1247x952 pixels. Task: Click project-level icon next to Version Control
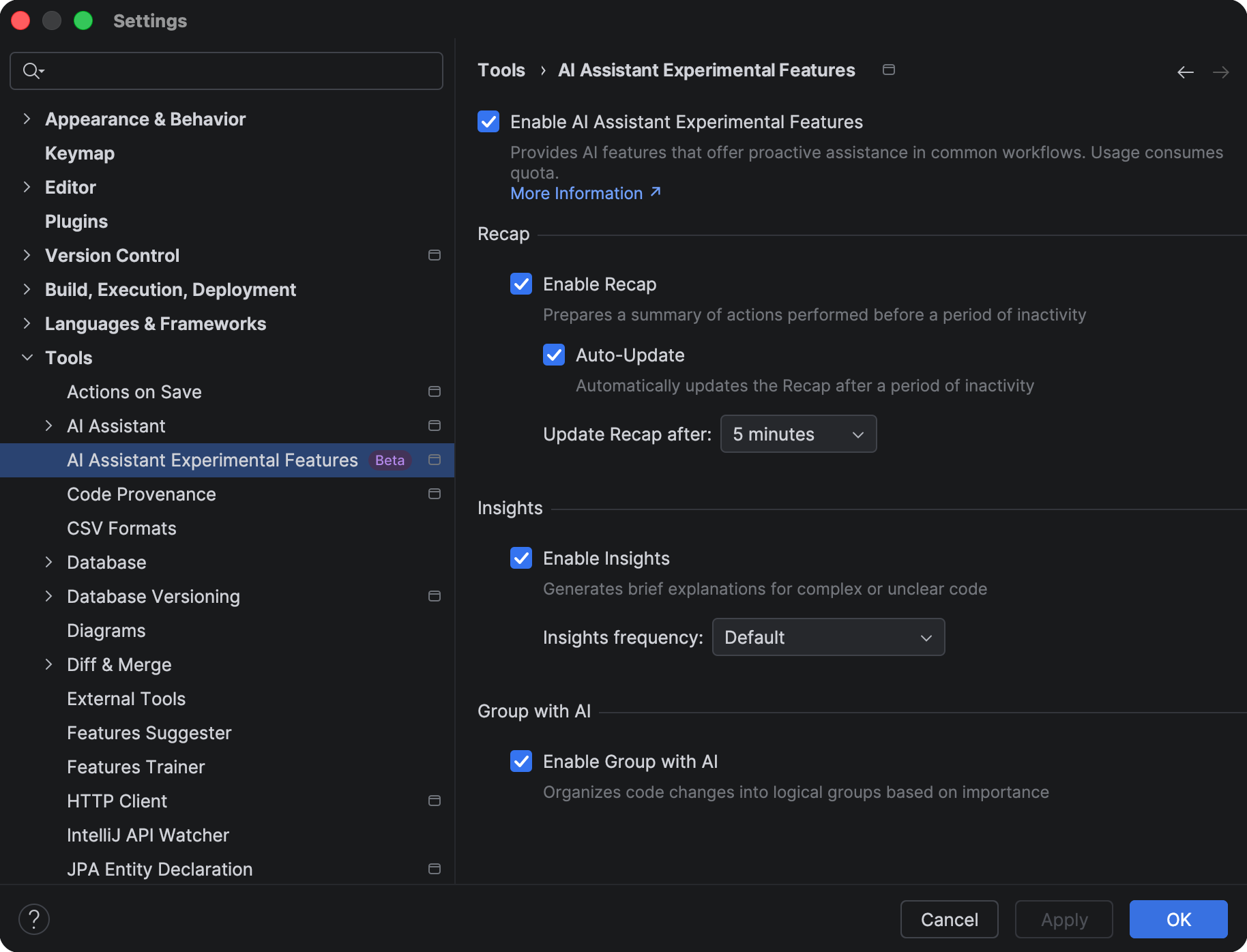434,255
